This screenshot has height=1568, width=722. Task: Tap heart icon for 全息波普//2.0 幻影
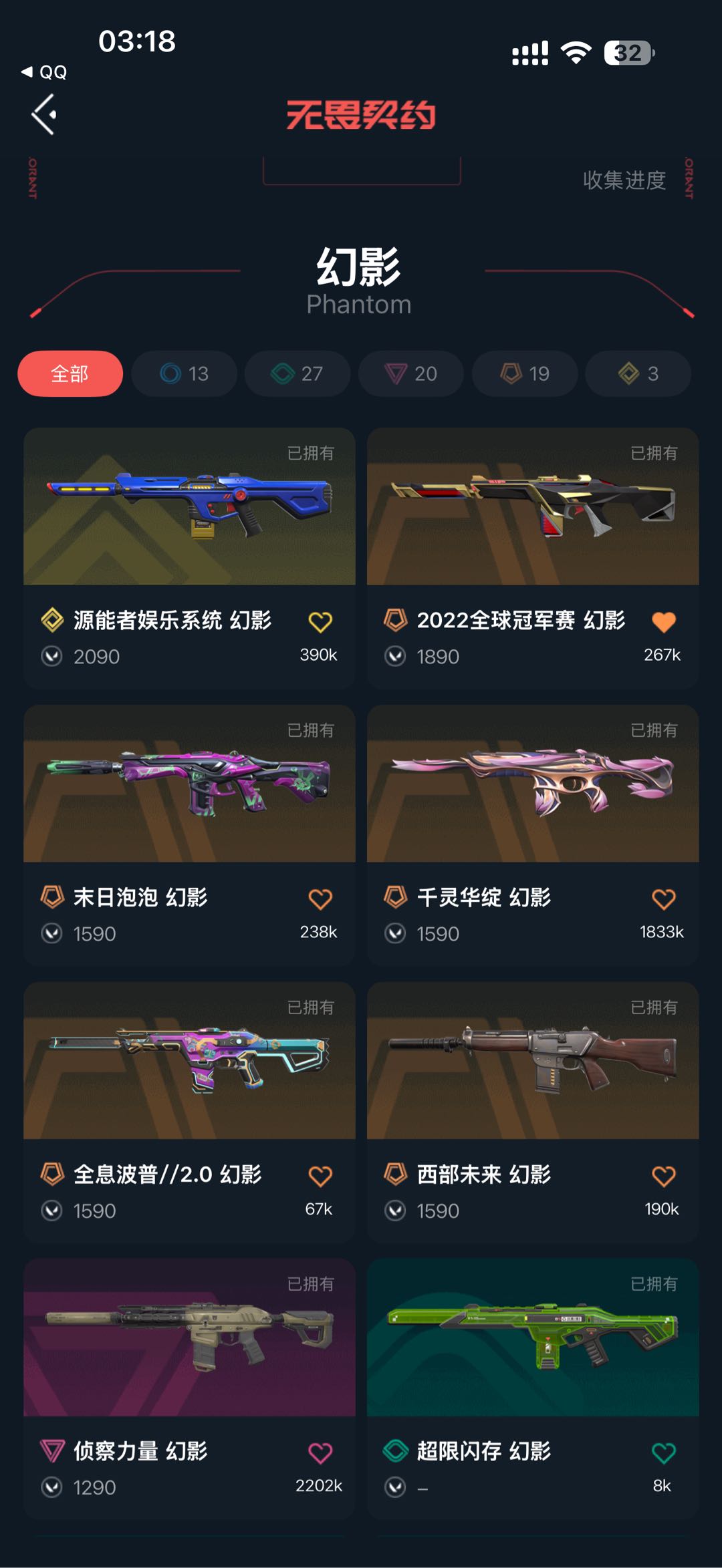pos(320,1177)
